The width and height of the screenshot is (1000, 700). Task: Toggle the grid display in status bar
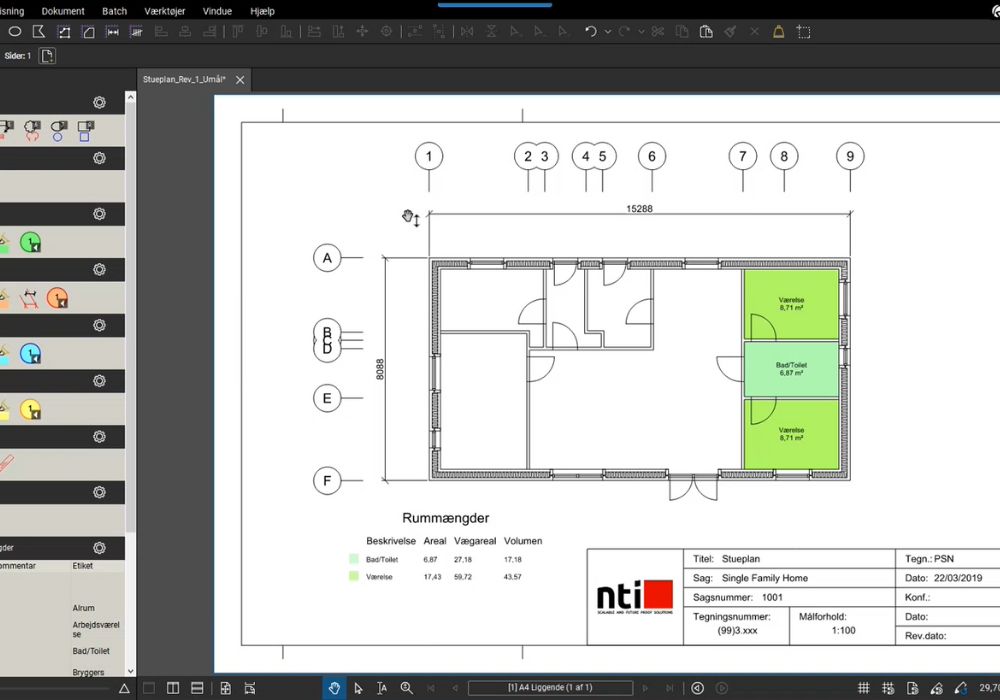coord(864,688)
